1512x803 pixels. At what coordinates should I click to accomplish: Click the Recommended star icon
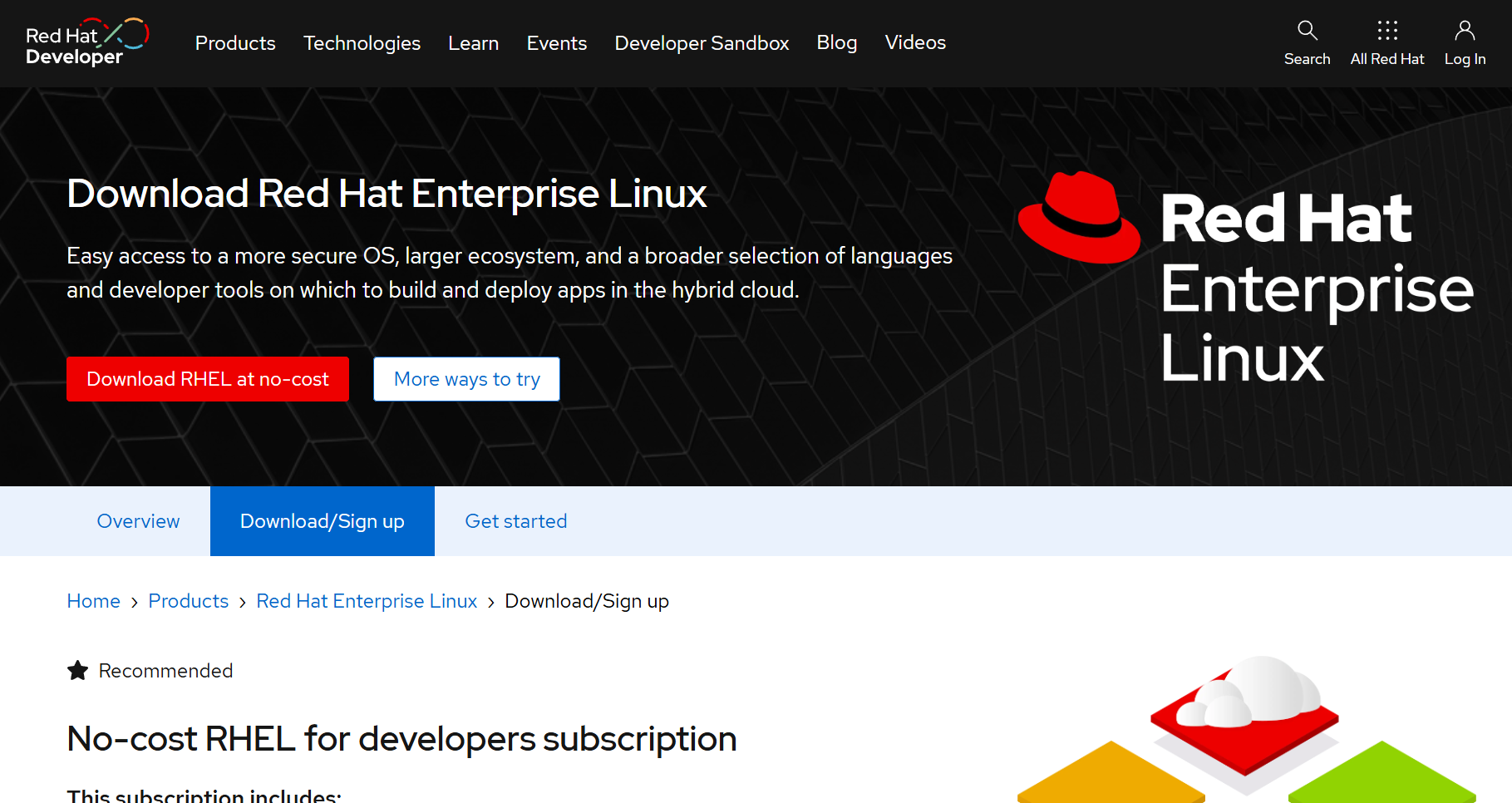[77, 671]
